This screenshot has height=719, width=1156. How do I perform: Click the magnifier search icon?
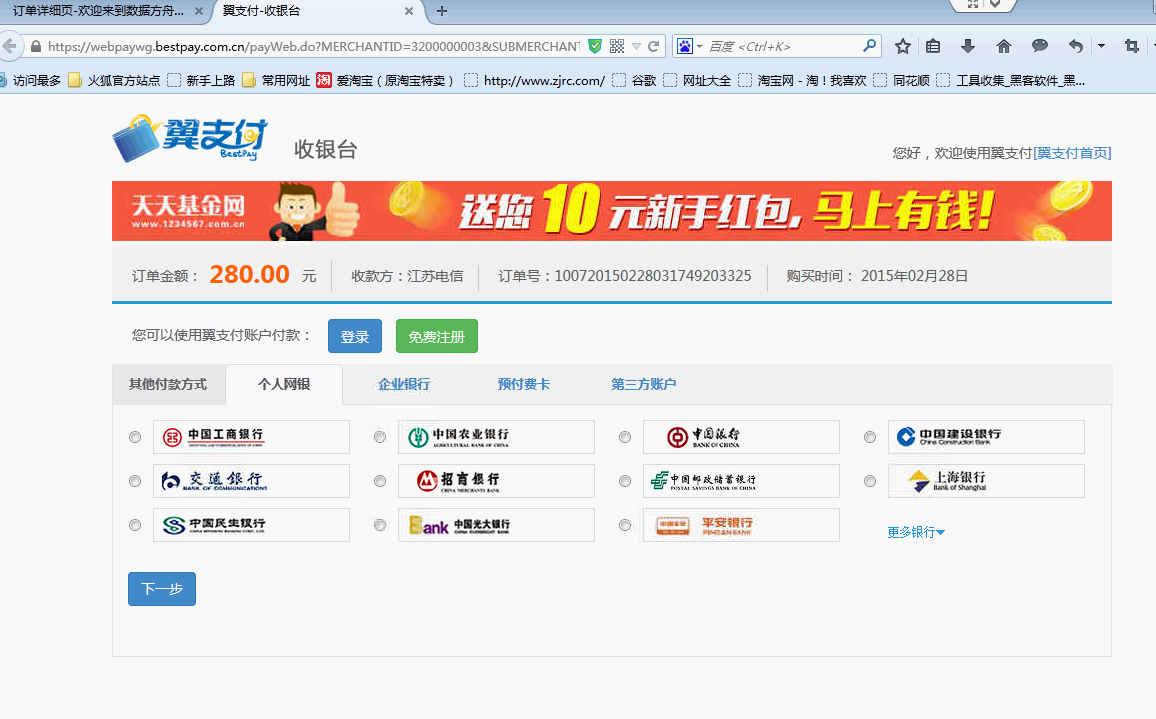[870, 46]
